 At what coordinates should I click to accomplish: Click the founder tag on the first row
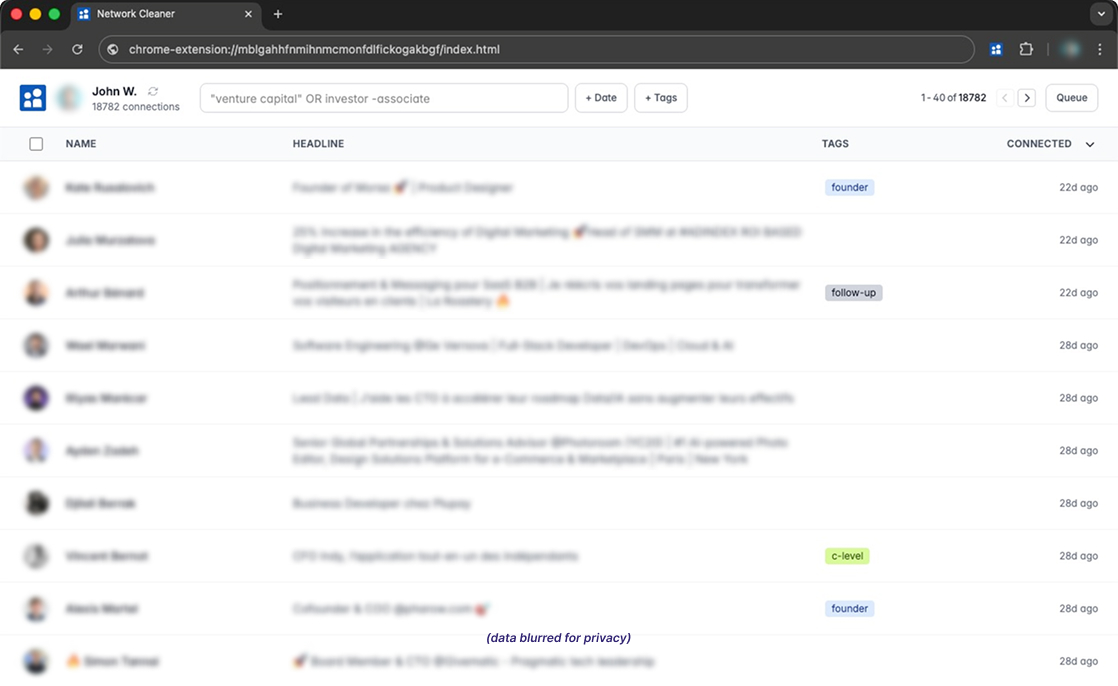849,187
